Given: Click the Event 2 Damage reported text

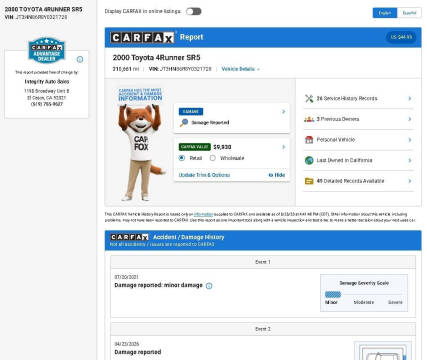Looking at the screenshot, I should pos(138,352).
